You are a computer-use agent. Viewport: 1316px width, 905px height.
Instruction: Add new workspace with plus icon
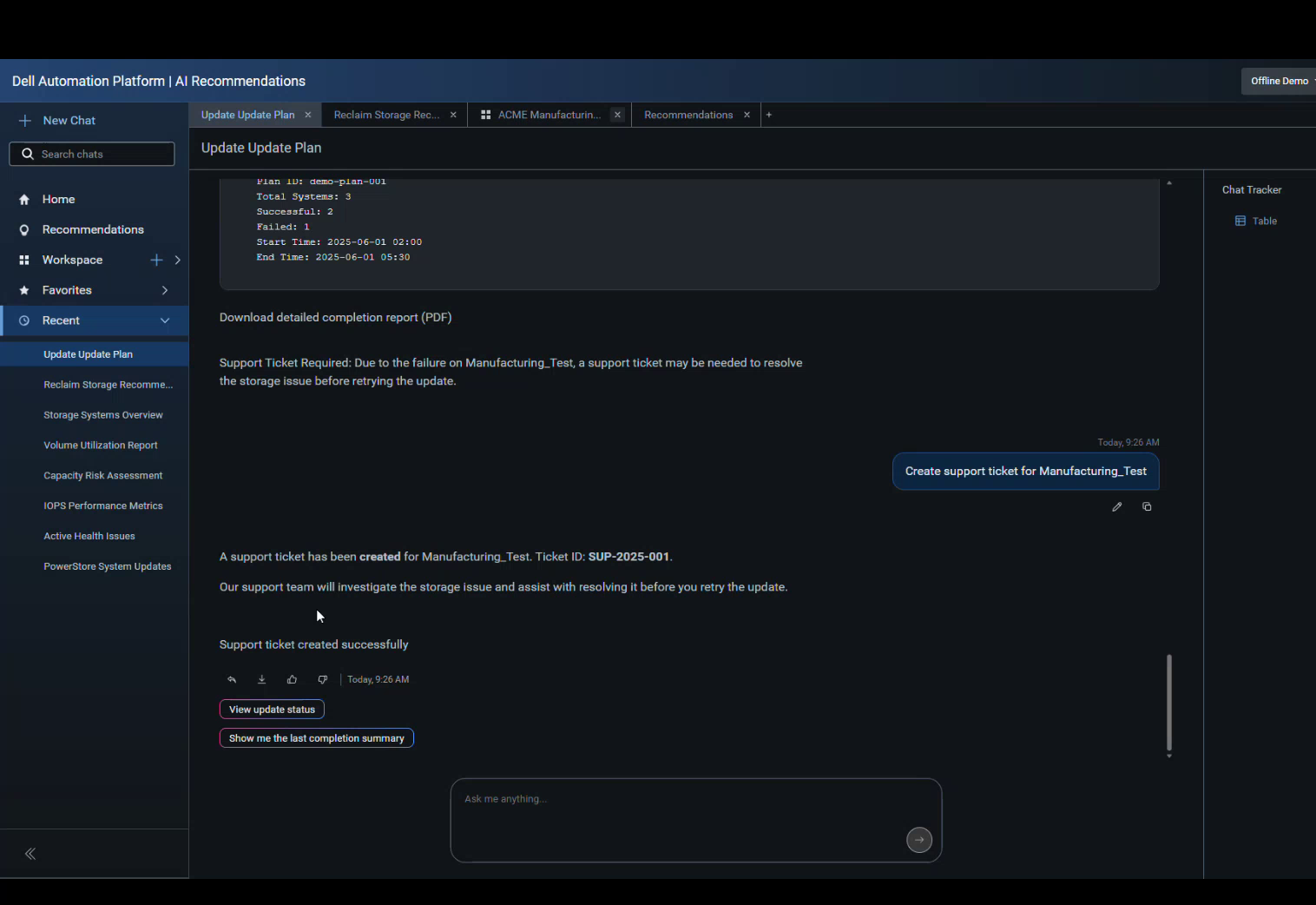156,260
